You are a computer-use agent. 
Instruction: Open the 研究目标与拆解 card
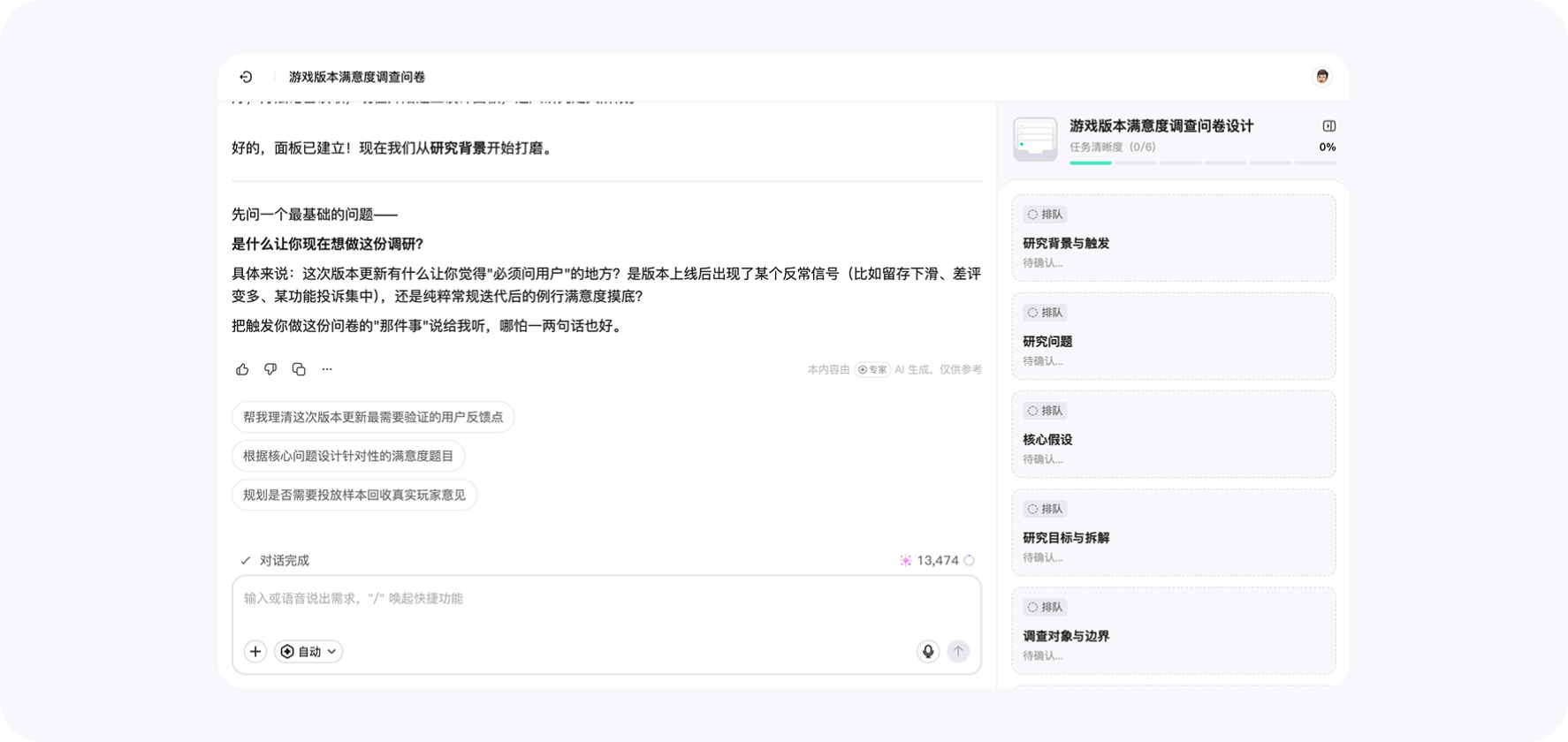[1174, 533]
